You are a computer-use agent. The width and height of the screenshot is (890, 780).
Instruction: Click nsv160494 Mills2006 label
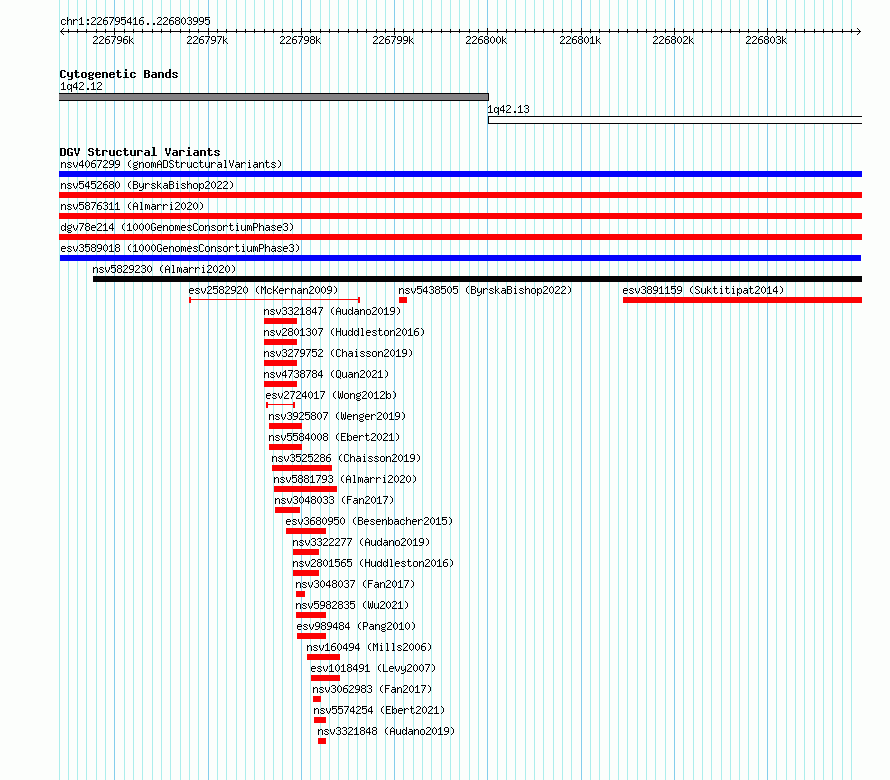click(369, 647)
